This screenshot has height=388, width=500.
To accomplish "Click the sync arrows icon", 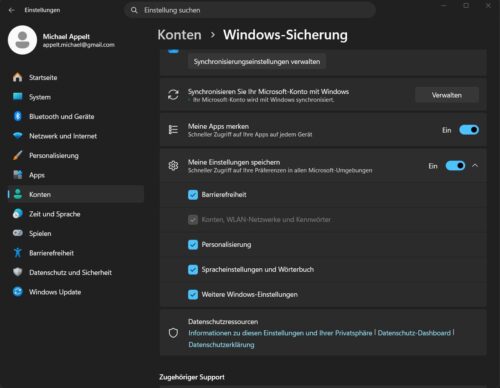I will [x=173, y=95].
